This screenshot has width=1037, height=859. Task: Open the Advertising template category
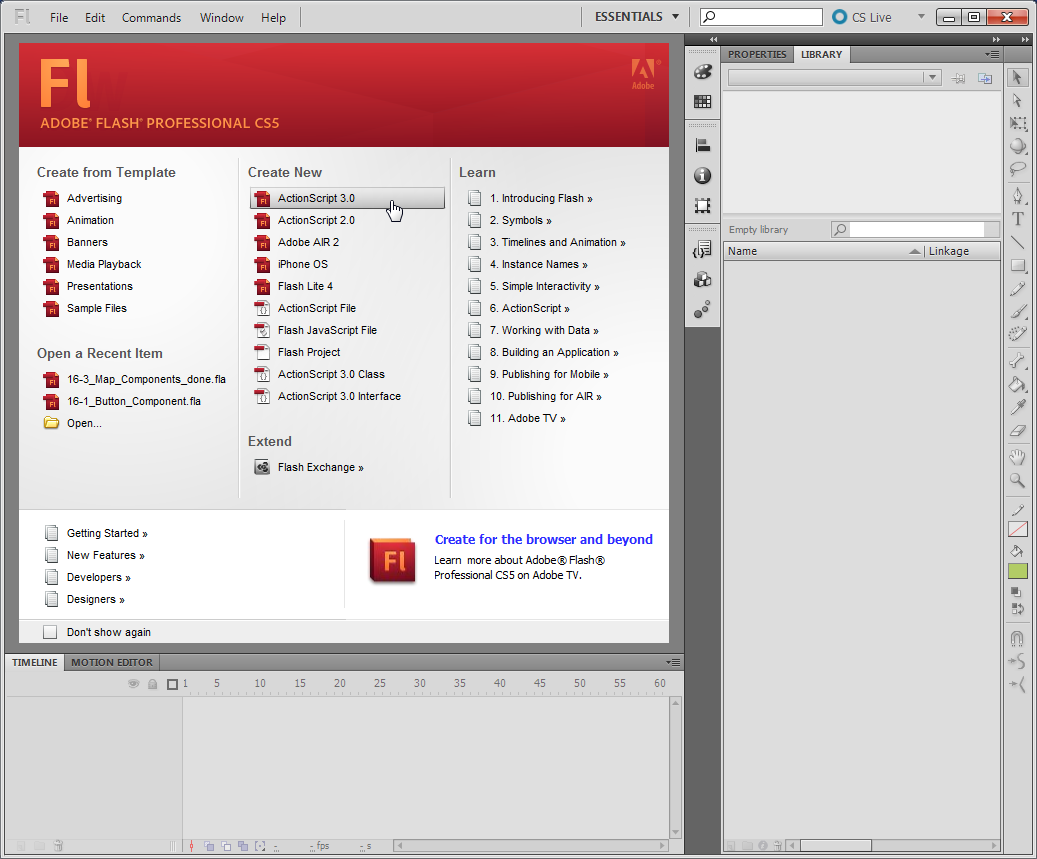pos(94,198)
